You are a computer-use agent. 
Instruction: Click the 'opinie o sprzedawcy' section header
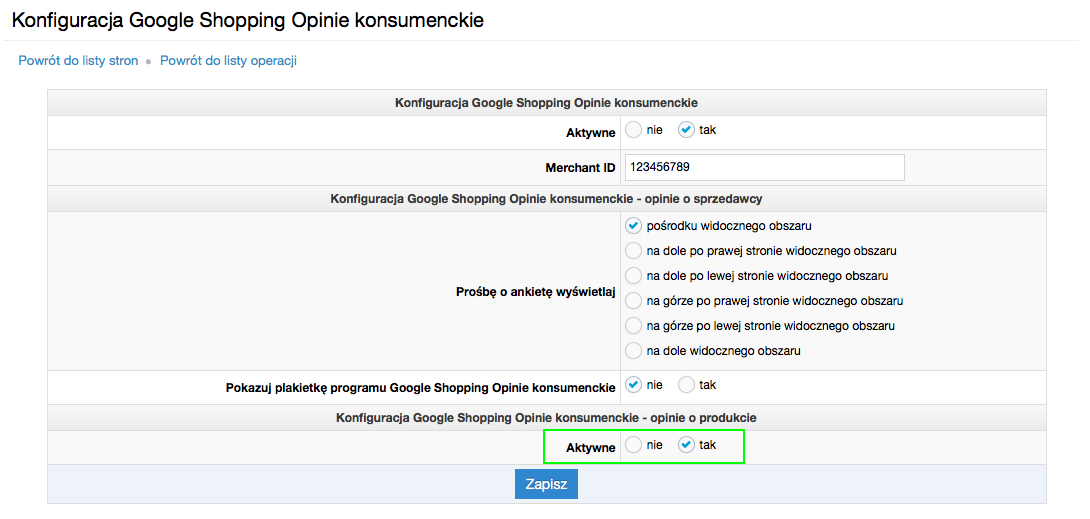click(x=546, y=199)
